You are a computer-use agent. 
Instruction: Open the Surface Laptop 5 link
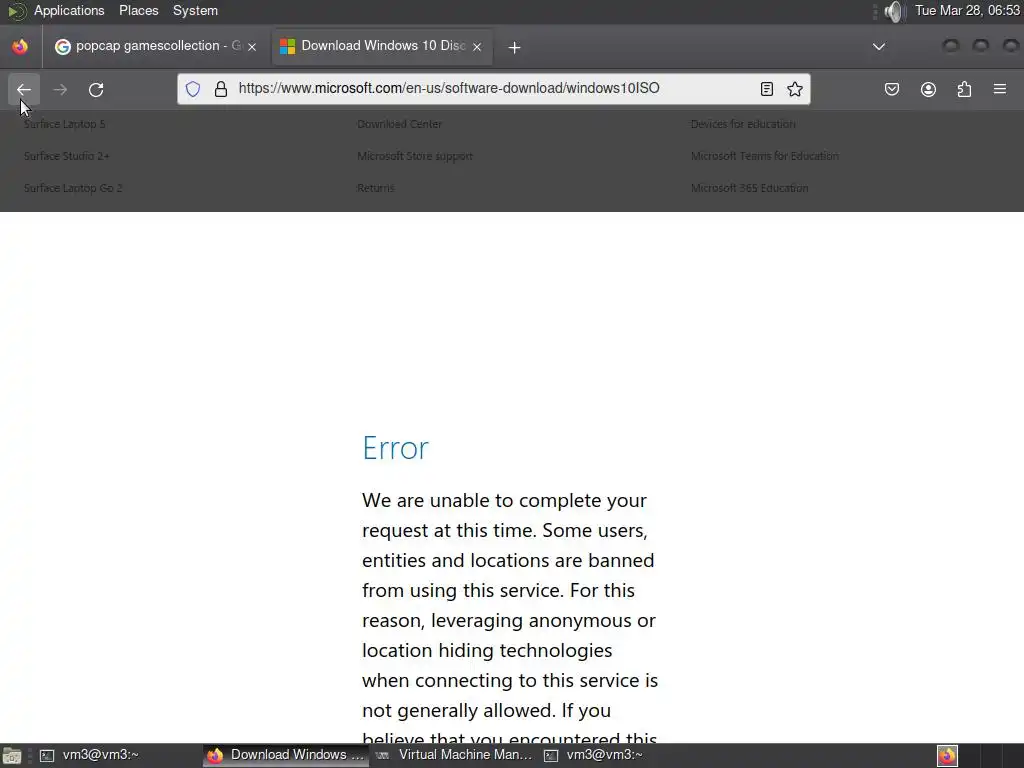pyautogui.click(x=65, y=124)
